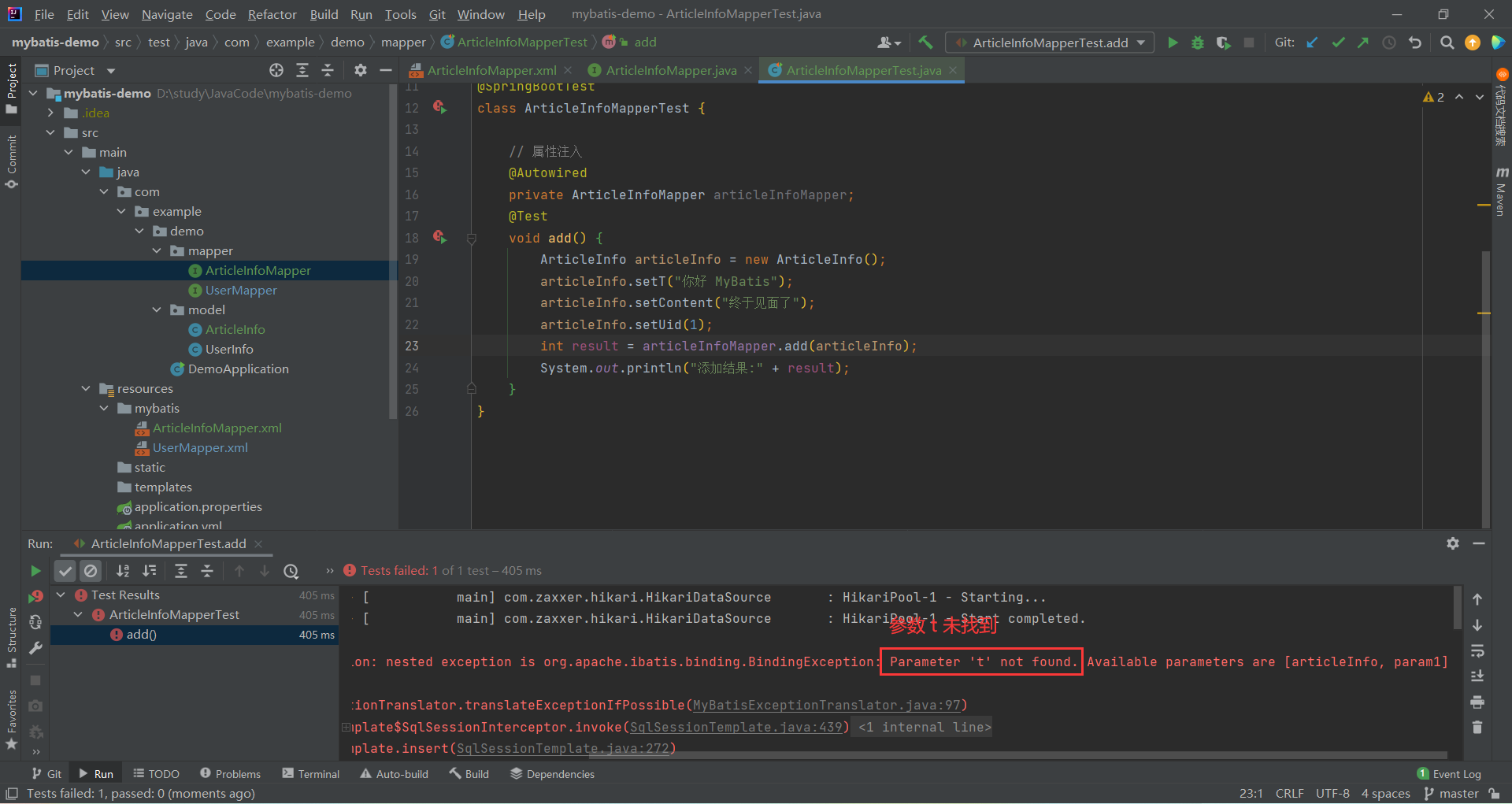This screenshot has width=1512, height=804.
Task: Open Run panel settings gear
Action: 1453,543
